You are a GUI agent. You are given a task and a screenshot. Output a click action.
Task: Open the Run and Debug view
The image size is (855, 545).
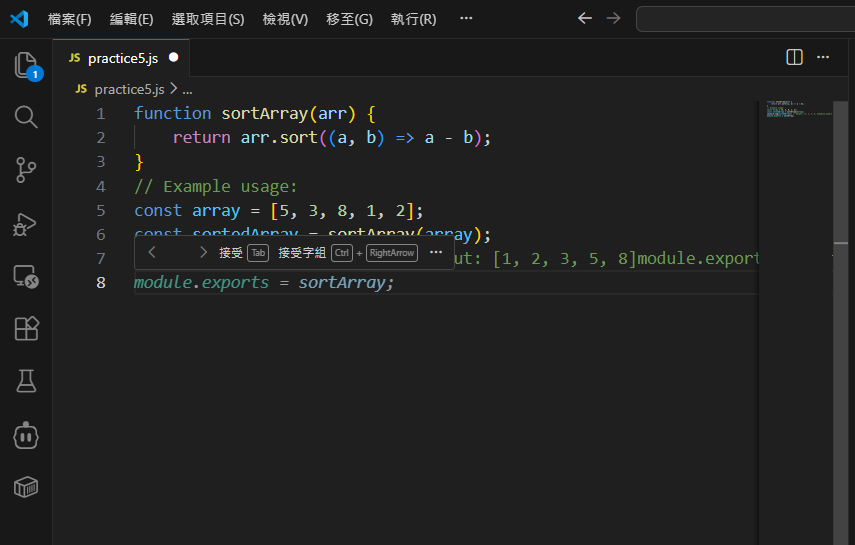(26, 223)
